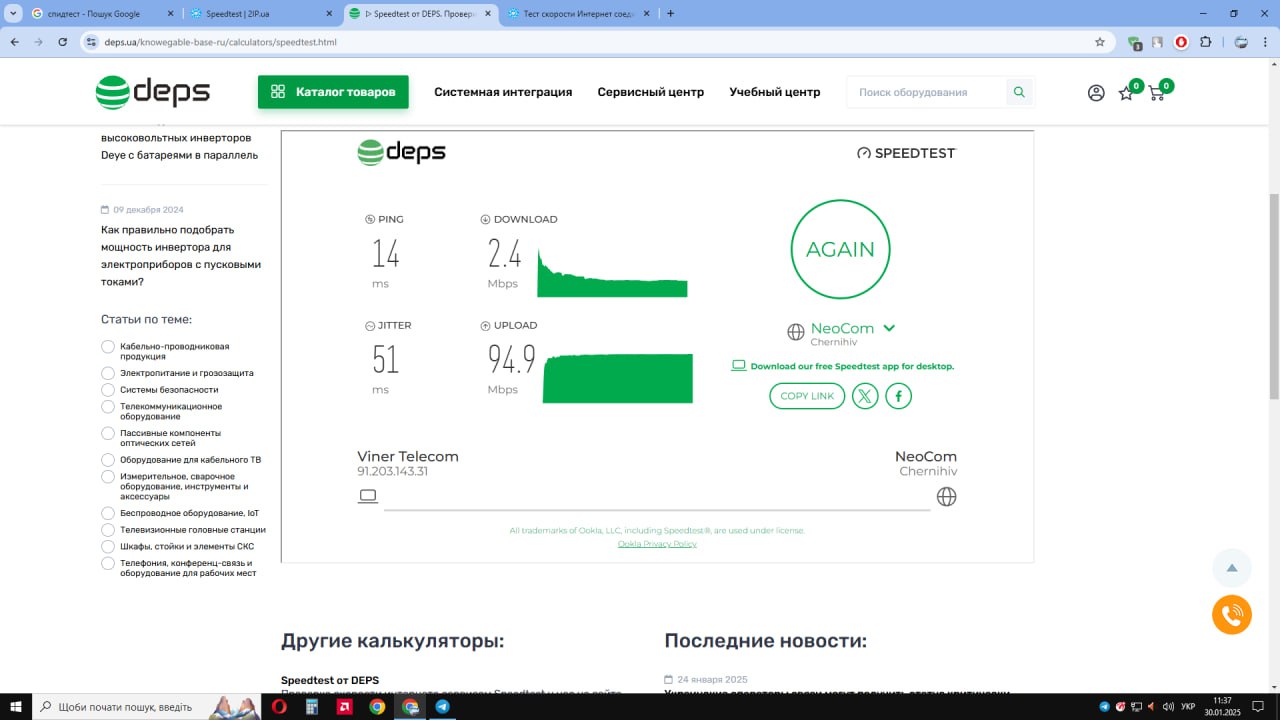Click the red Opera-style extension icon

point(1181,42)
